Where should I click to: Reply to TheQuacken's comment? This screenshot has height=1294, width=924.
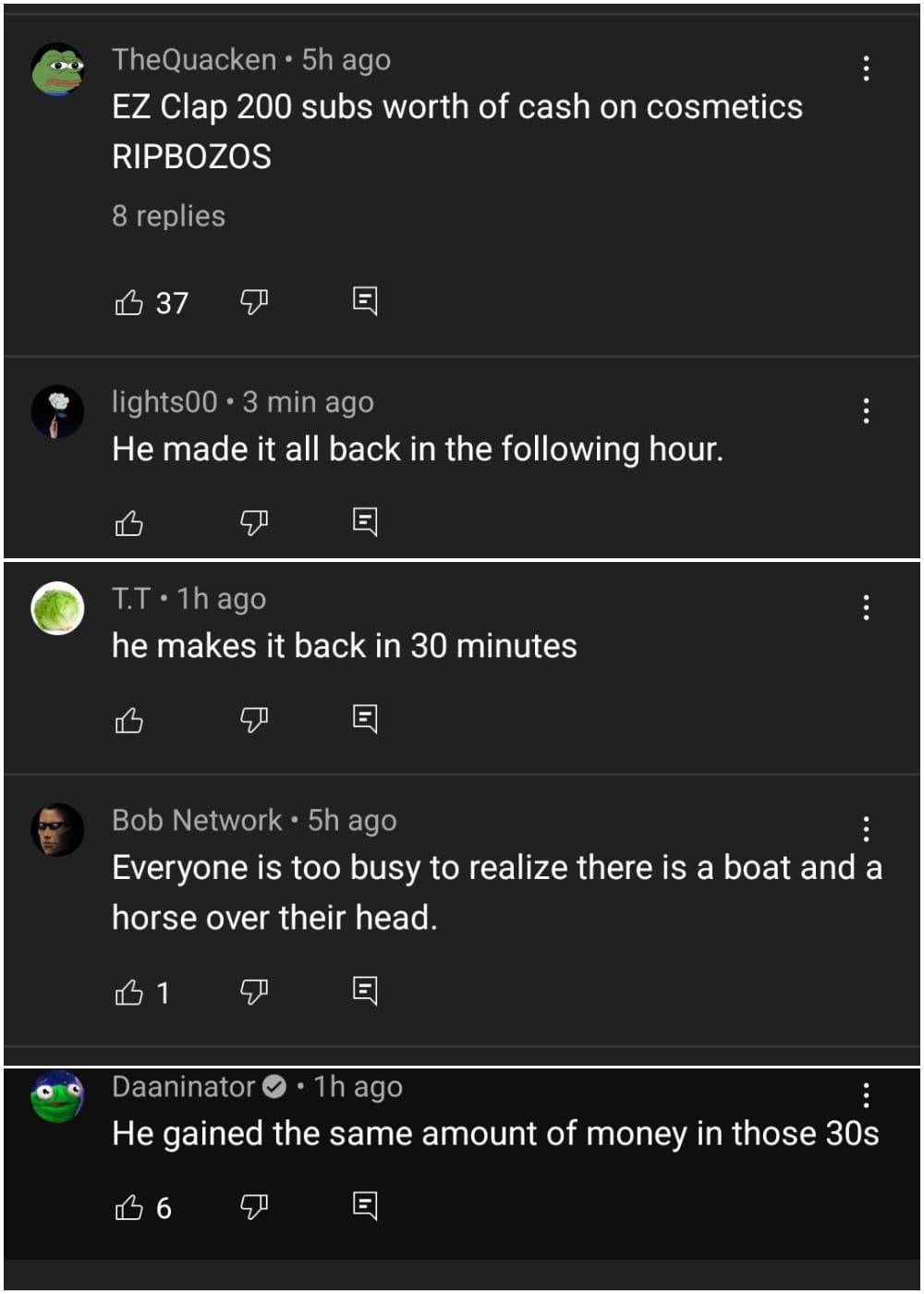(x=365, y=301)
